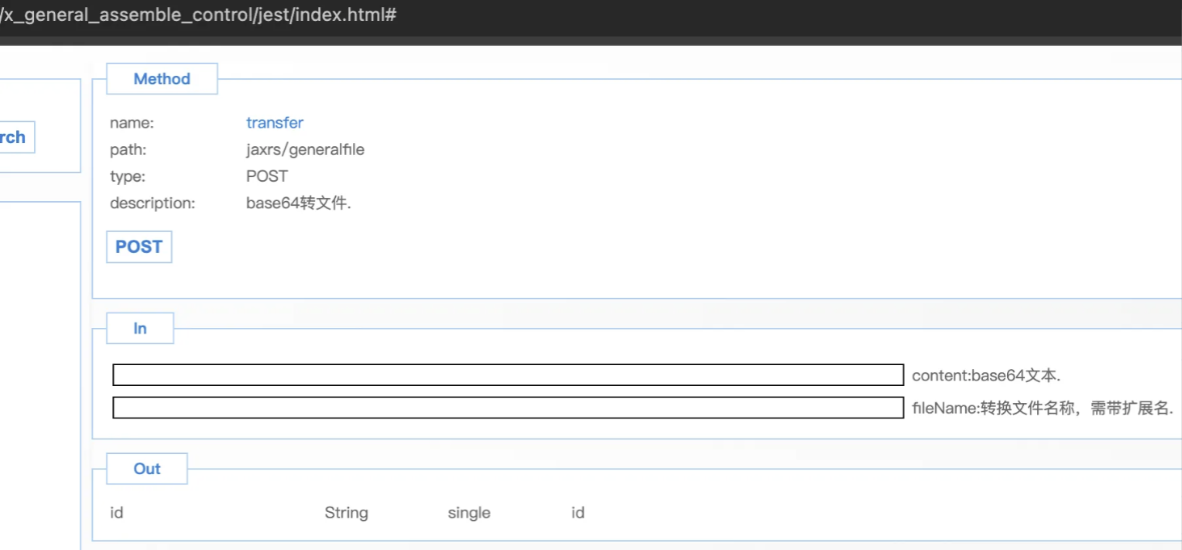The height and width of the screenshot is (550, 1182).
Task: Select the "Method" section legend
Action: (x=161, y=79)
